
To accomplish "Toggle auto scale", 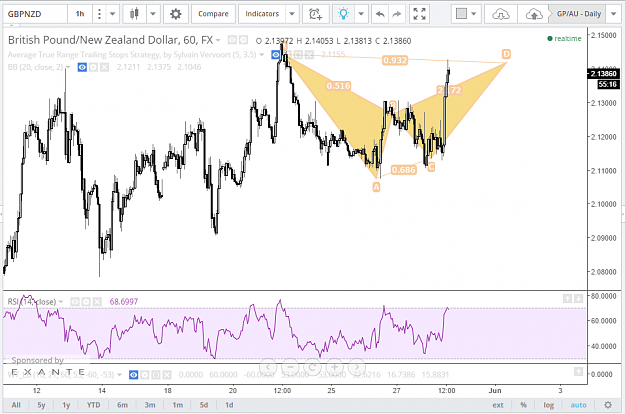I will point(578,405).
